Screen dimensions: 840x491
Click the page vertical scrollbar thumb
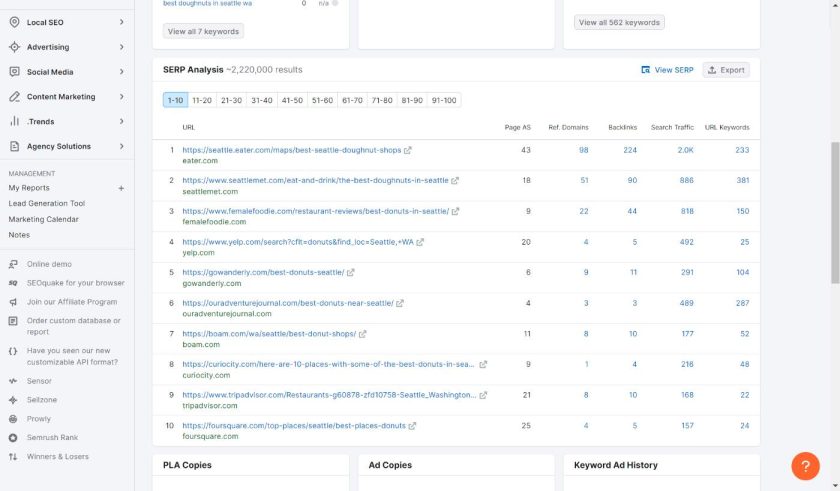(x=835, y=213)
